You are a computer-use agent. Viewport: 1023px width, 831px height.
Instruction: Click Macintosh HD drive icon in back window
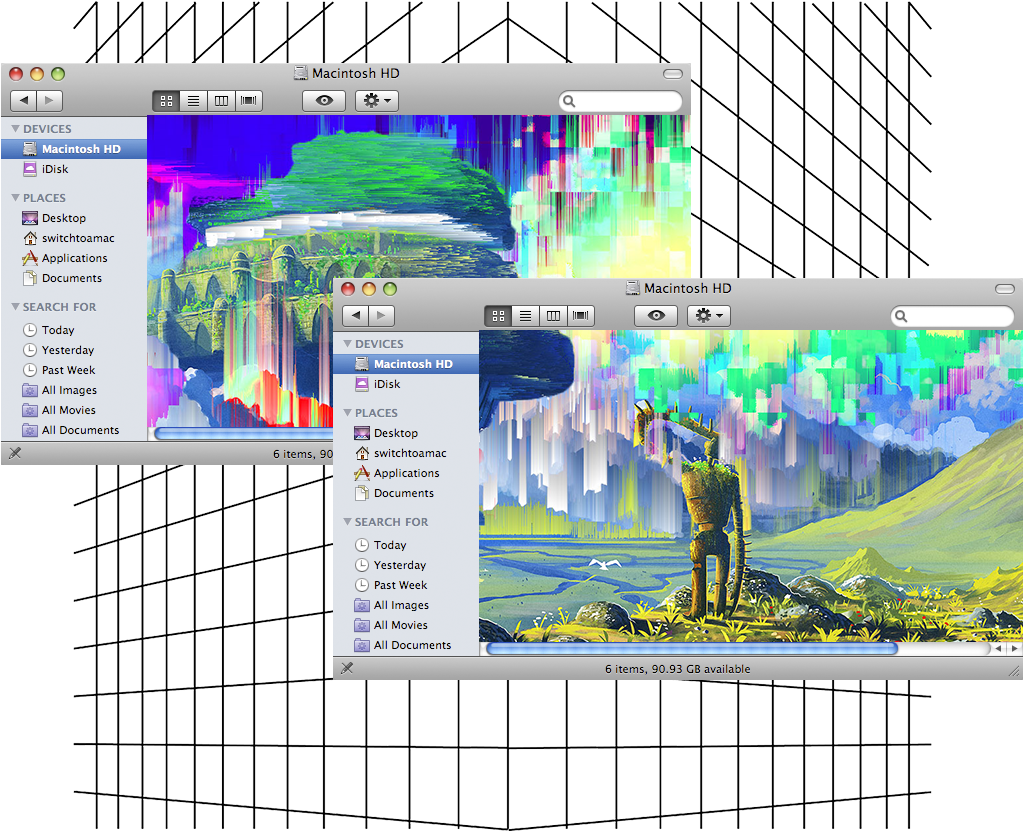[29, 149]
